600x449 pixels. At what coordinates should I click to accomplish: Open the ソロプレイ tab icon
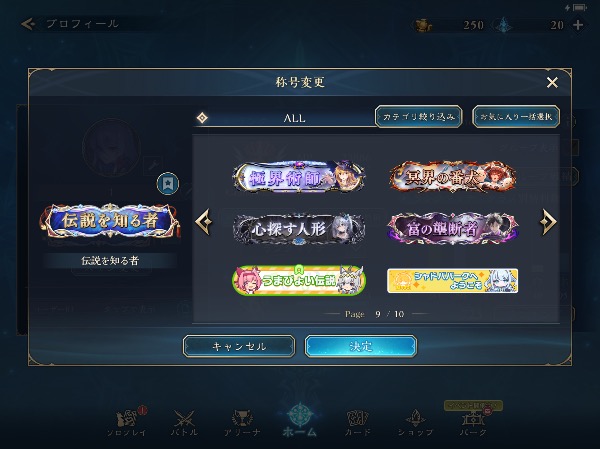[x=127, y=423]
